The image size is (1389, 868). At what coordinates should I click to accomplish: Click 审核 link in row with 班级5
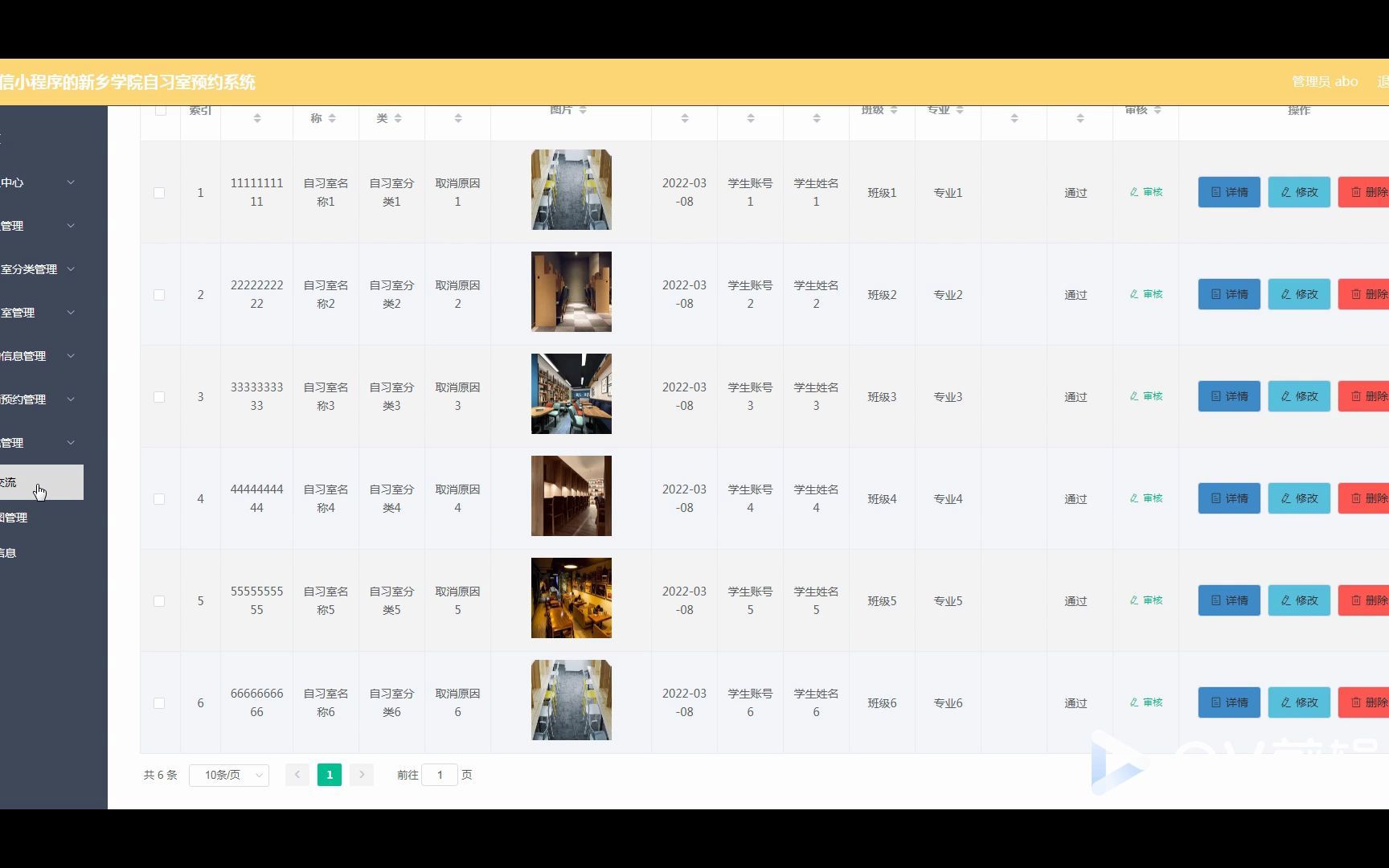click(x=1146, y=600)
